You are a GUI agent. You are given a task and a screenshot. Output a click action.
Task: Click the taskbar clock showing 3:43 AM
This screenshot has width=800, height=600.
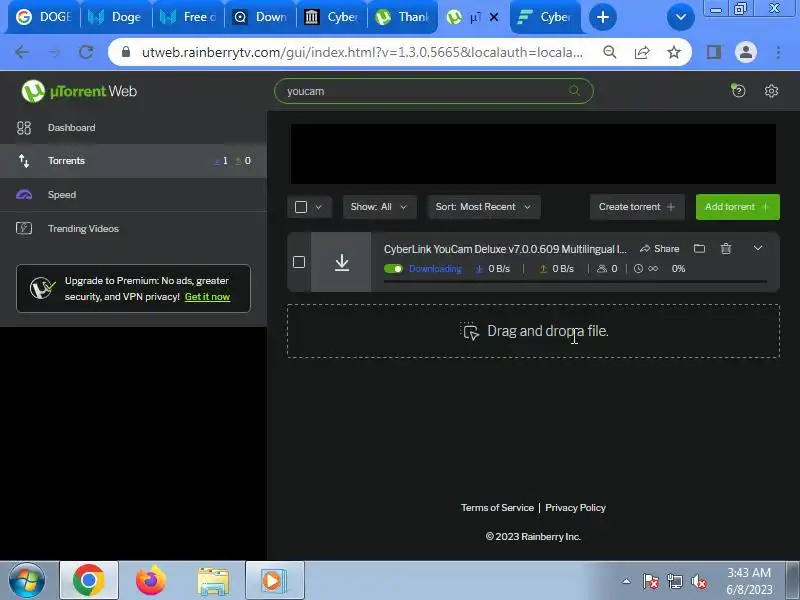click(x=749, y=581)
